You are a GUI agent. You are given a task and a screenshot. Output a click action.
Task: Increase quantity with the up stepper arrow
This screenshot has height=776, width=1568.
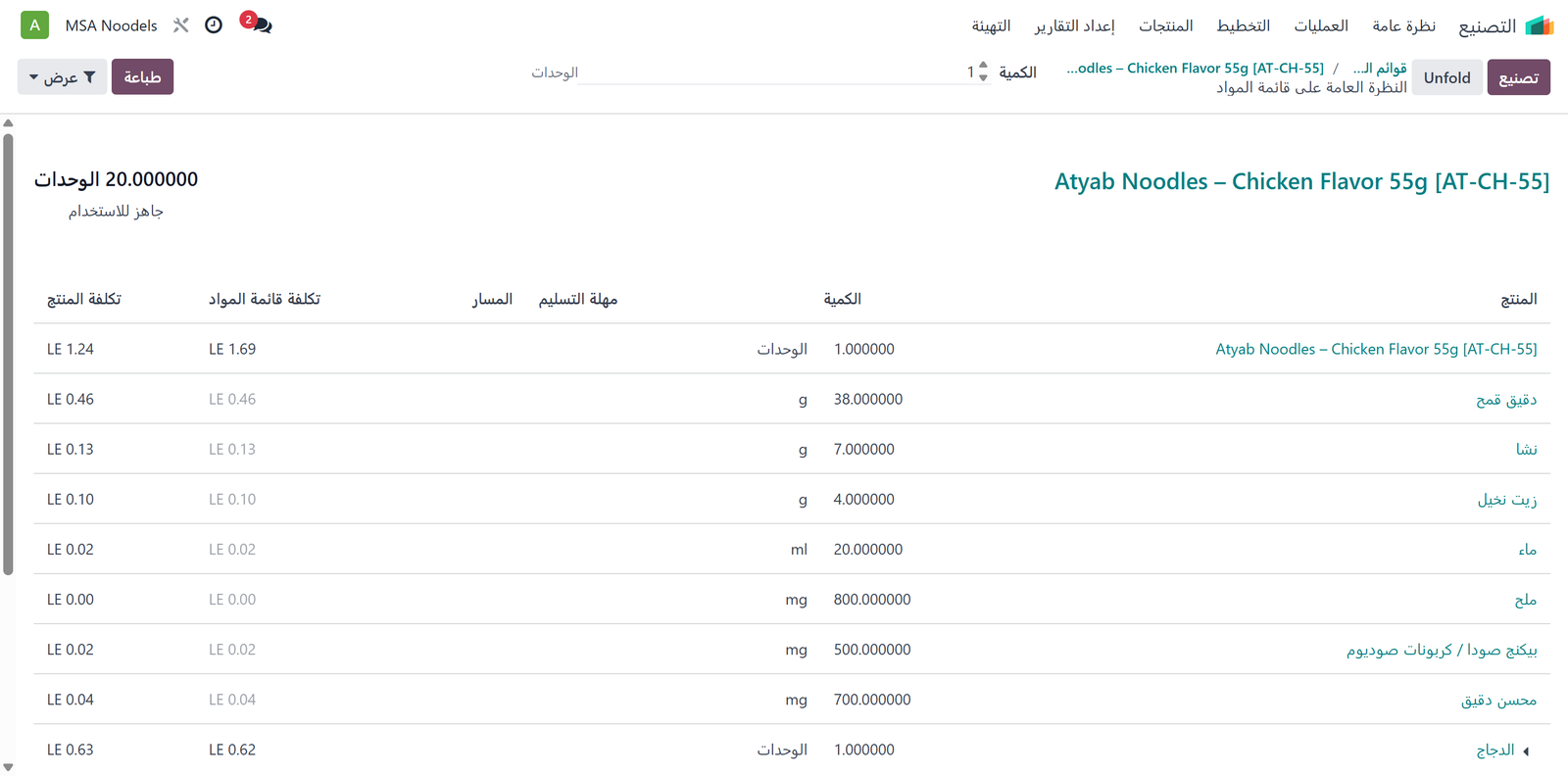[984, 66]
